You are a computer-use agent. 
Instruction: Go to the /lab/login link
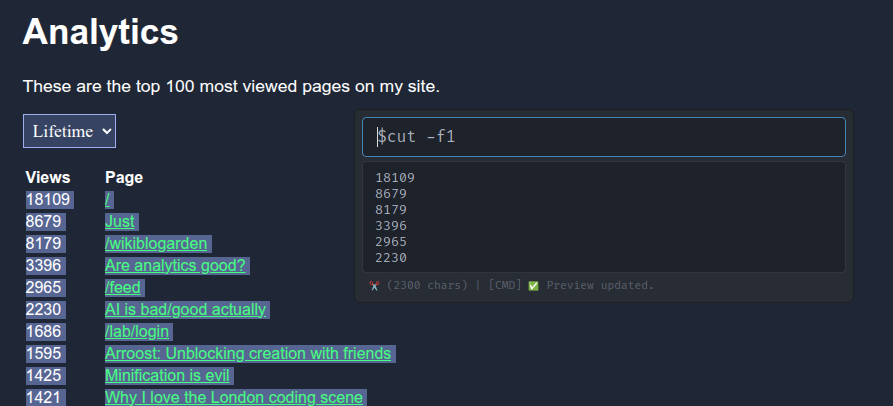click(x=137, y=331)
